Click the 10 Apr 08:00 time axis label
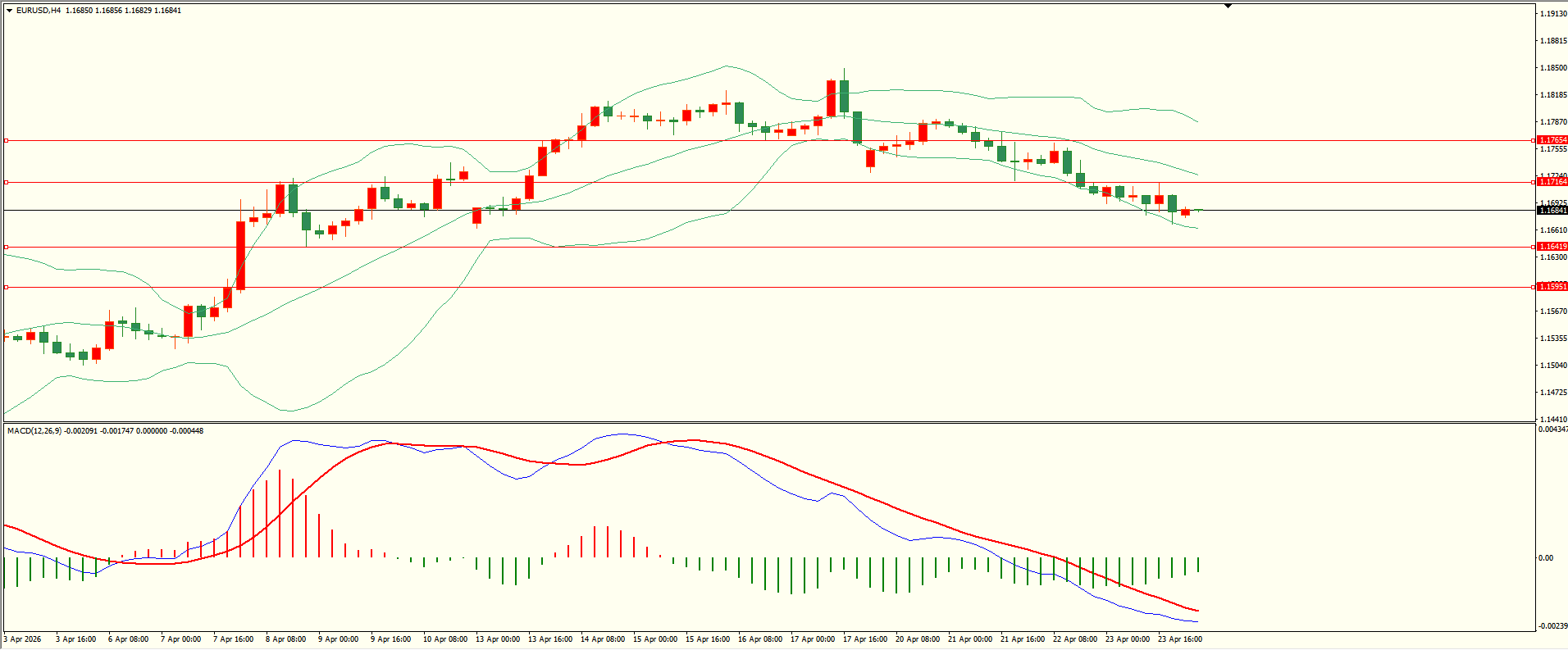Screen dimensions: 1568x650 pos(444,639)
